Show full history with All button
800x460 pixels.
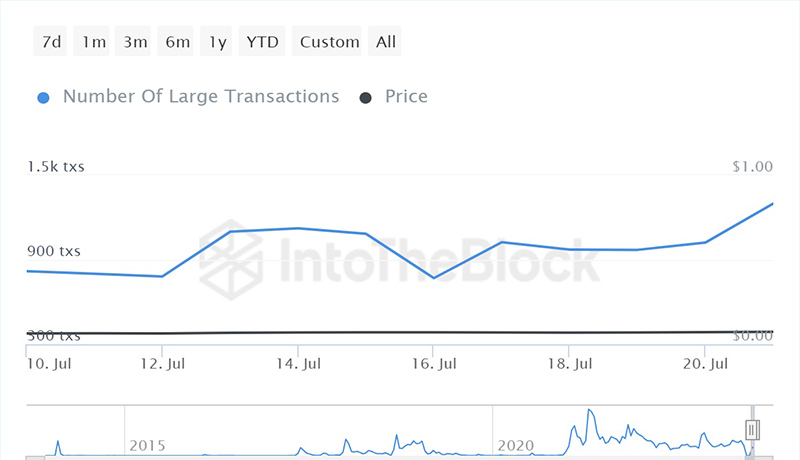click(386, 42)
